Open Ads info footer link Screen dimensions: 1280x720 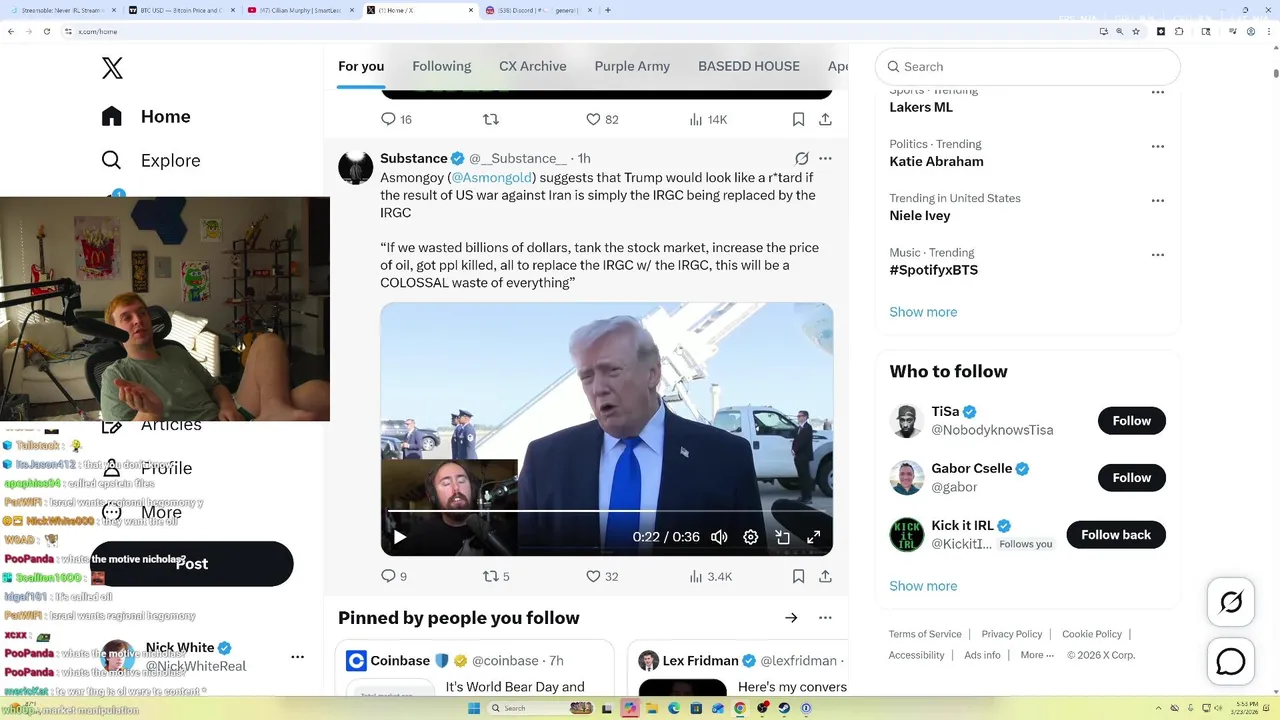pos(982,655)
